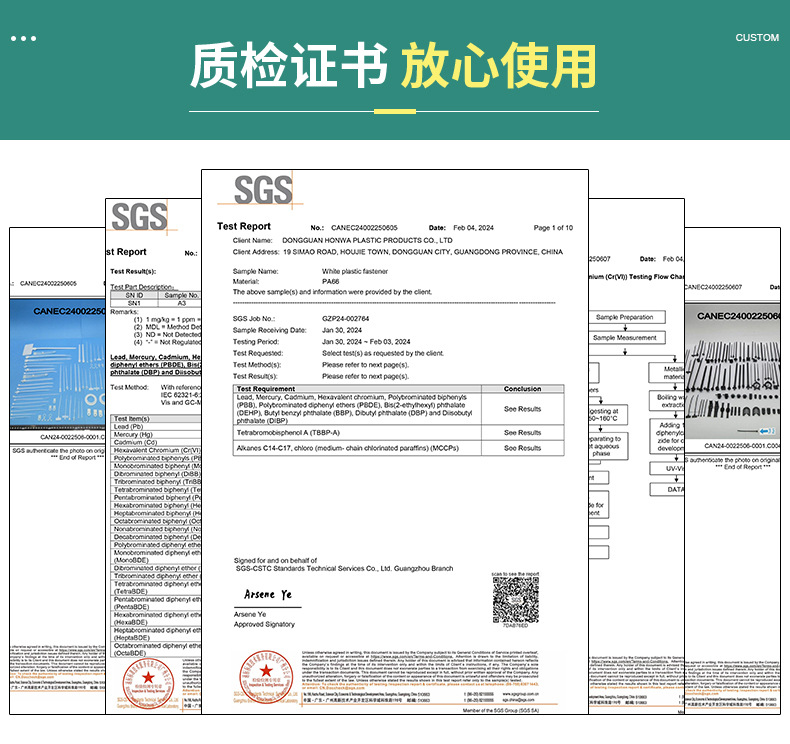Click See Results next to the MCCPs row
790x744 pixels.
pyautogui.click(x=522, y=448)
